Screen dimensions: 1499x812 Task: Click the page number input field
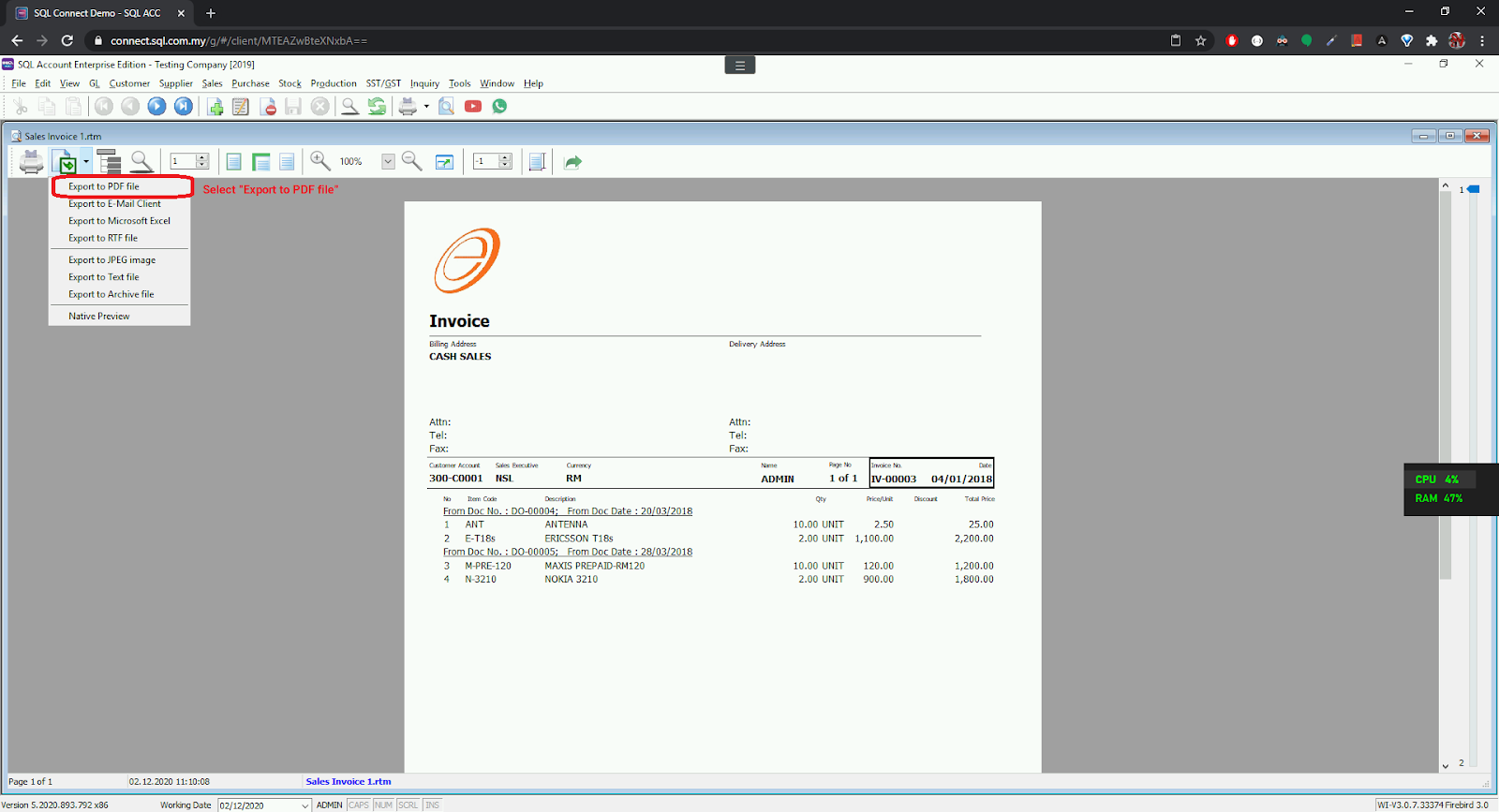(x=183, y=161)
